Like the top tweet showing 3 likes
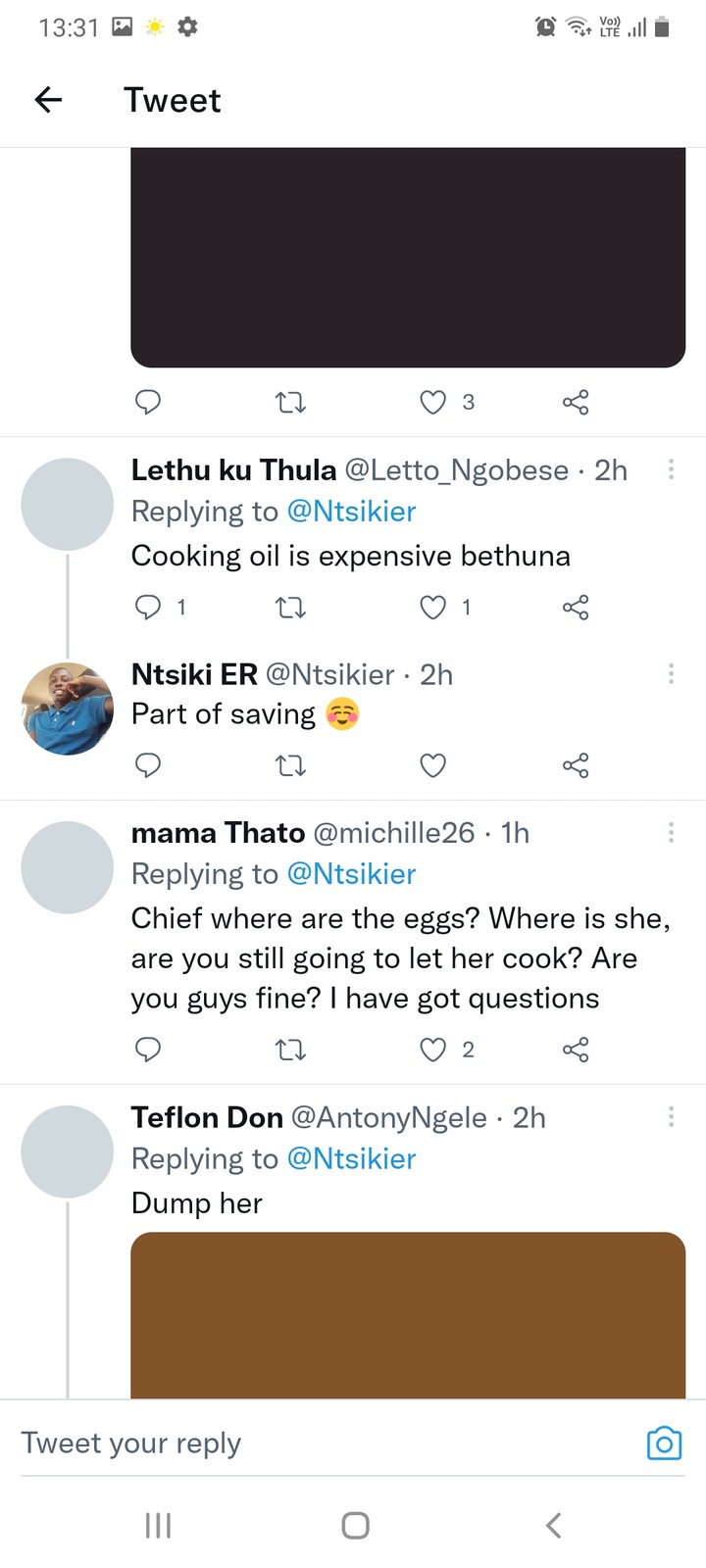This screenshot has width=706, height=1568. pyautogui.click(x=432, y=402)
